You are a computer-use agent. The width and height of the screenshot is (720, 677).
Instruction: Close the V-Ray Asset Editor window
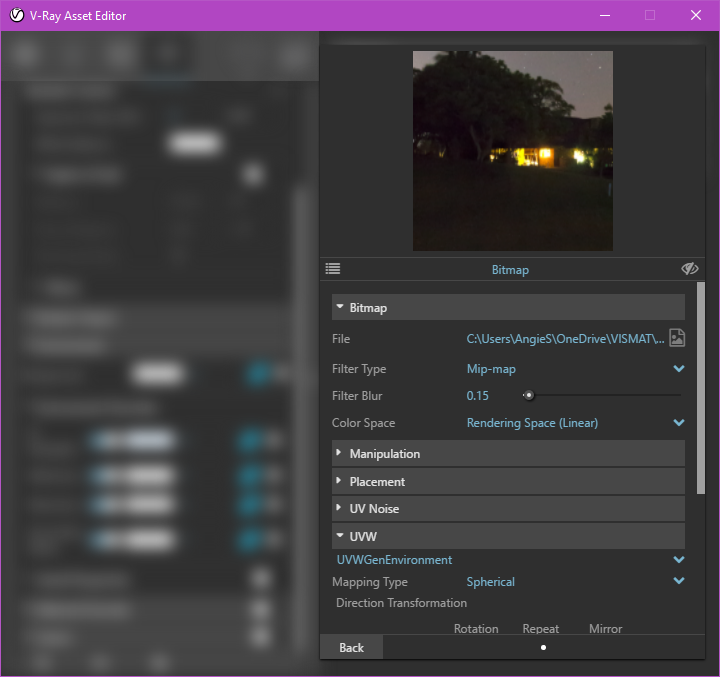click(x=696, y=15)
